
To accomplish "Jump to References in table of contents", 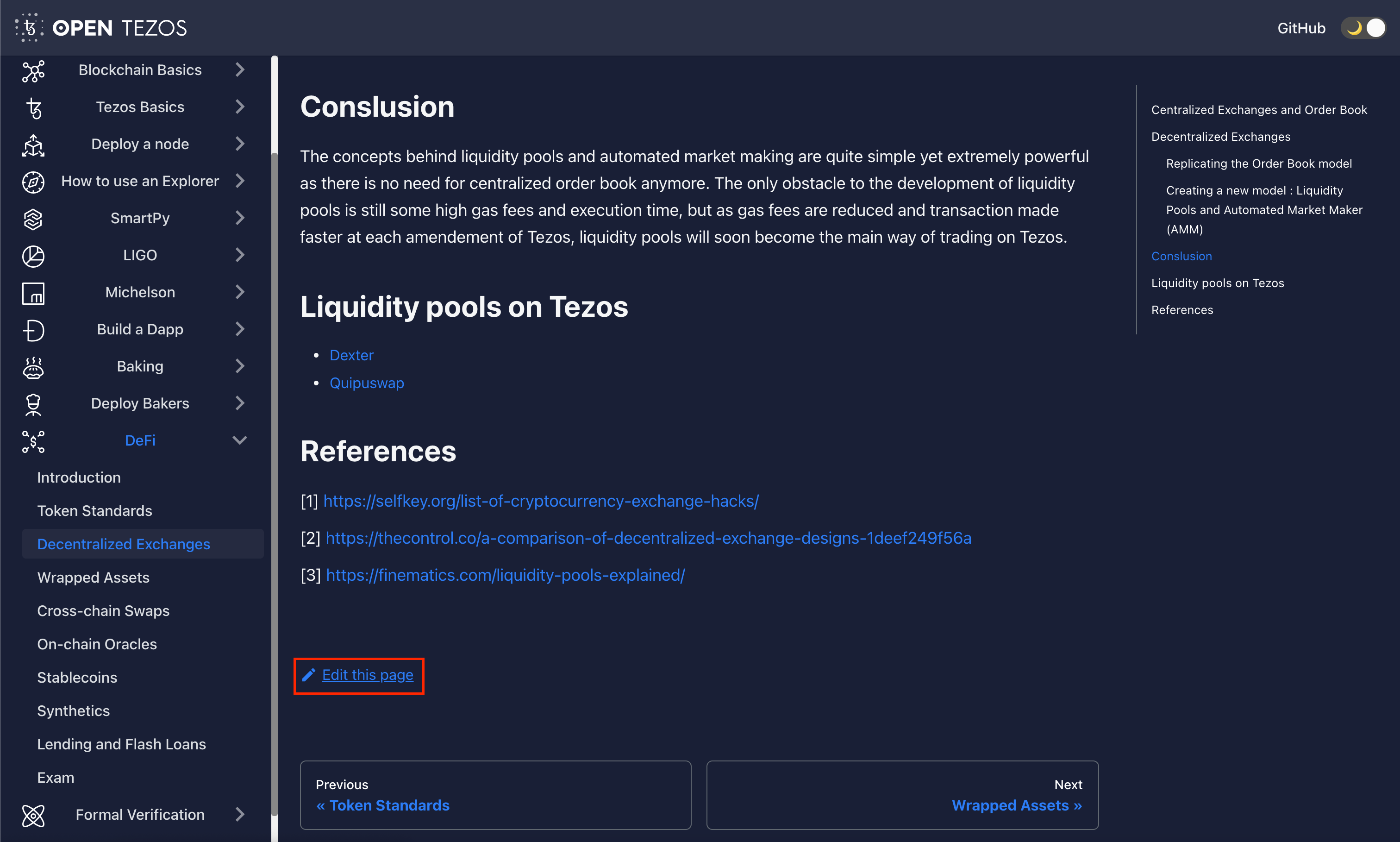I will pyautogui.click(x=1181, y=310).
